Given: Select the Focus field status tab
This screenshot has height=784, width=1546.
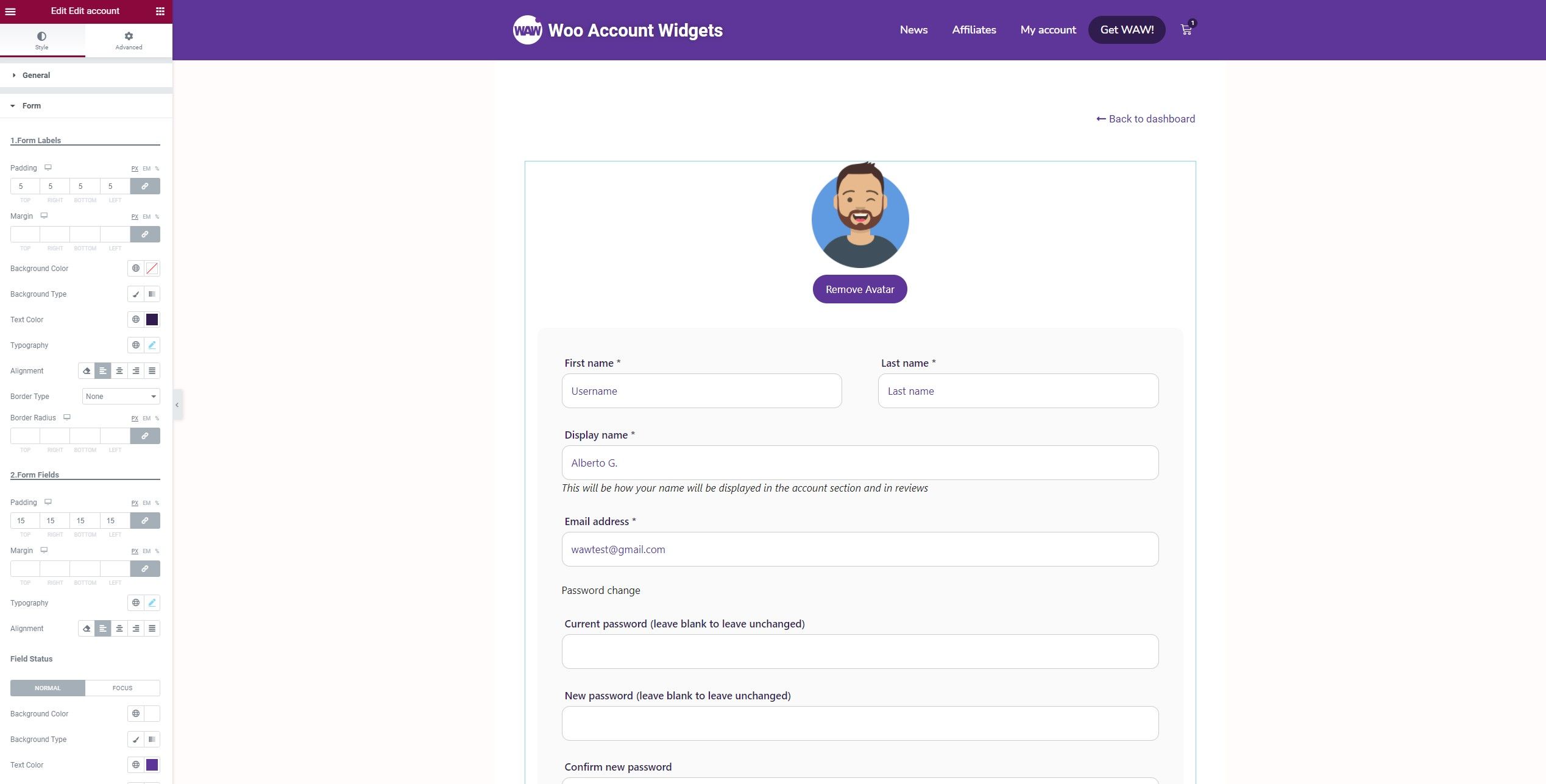Looking at the screenshot, I should pos(122,688).
